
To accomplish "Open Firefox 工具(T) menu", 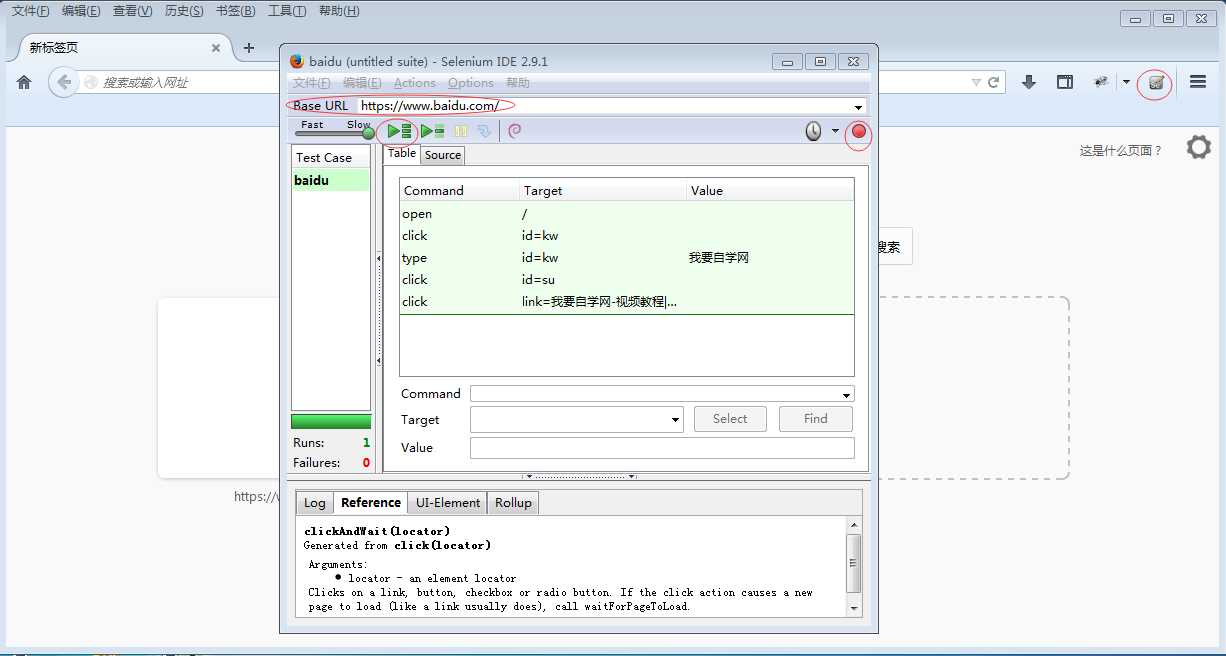I will tap(287, 11).
